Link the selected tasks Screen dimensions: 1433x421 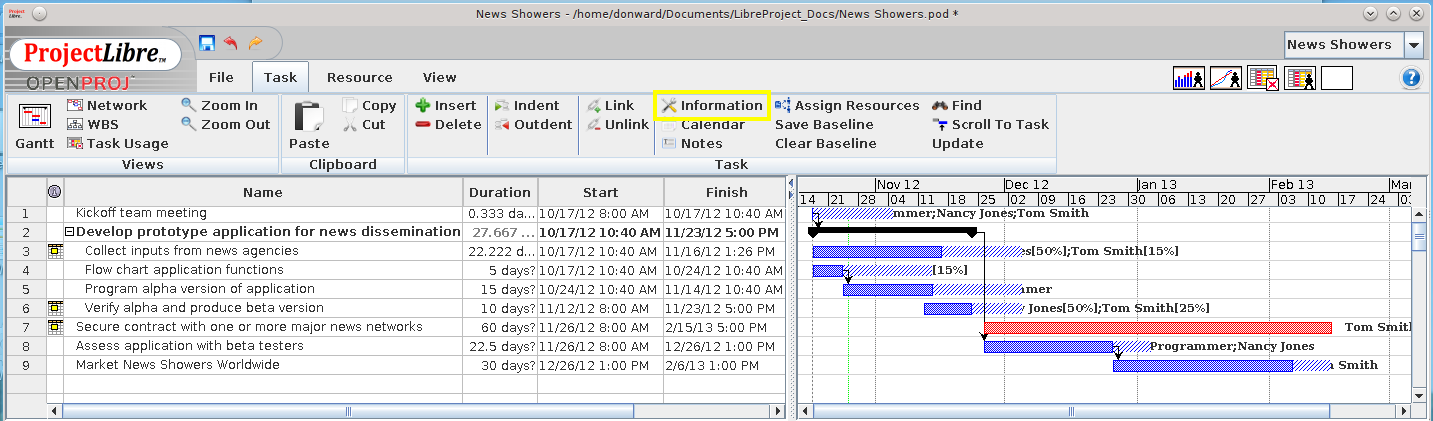pyautogui.click(x=610, y=105)
